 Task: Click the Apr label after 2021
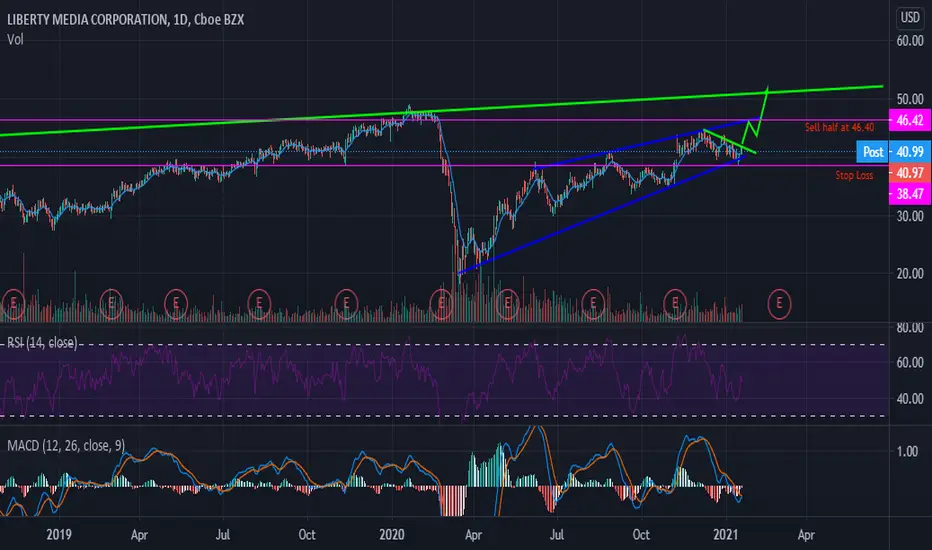pyautogui.click(x=806, y=535)
